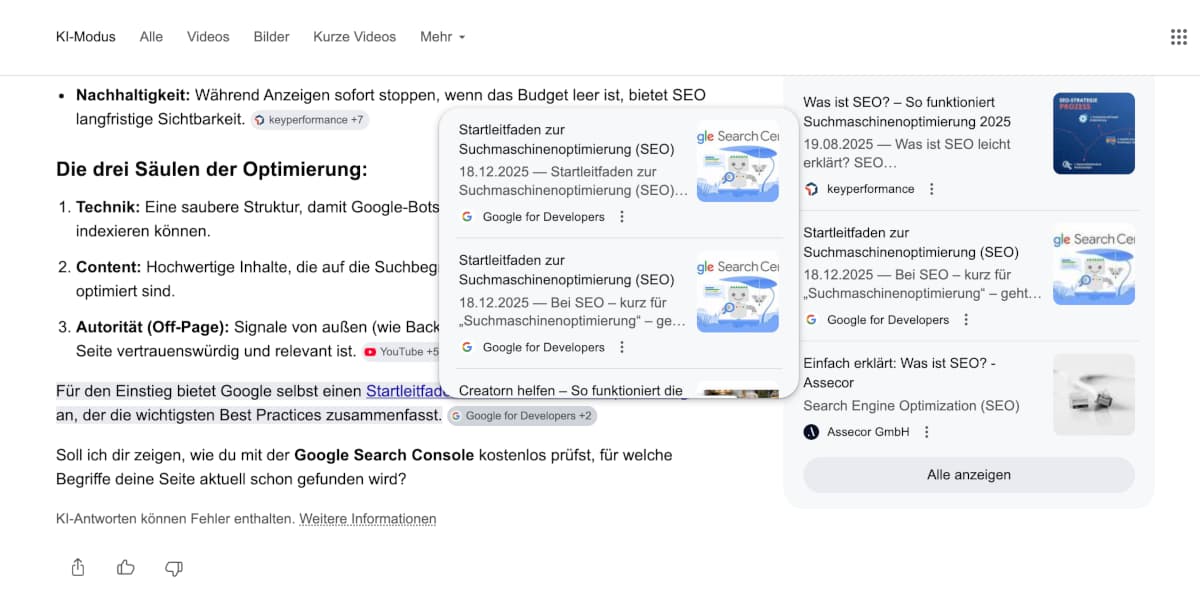This screenshot has height=594, width=1200.
Task: Click the Google for Developers favicon in the popup
Action: pos(465,216)
